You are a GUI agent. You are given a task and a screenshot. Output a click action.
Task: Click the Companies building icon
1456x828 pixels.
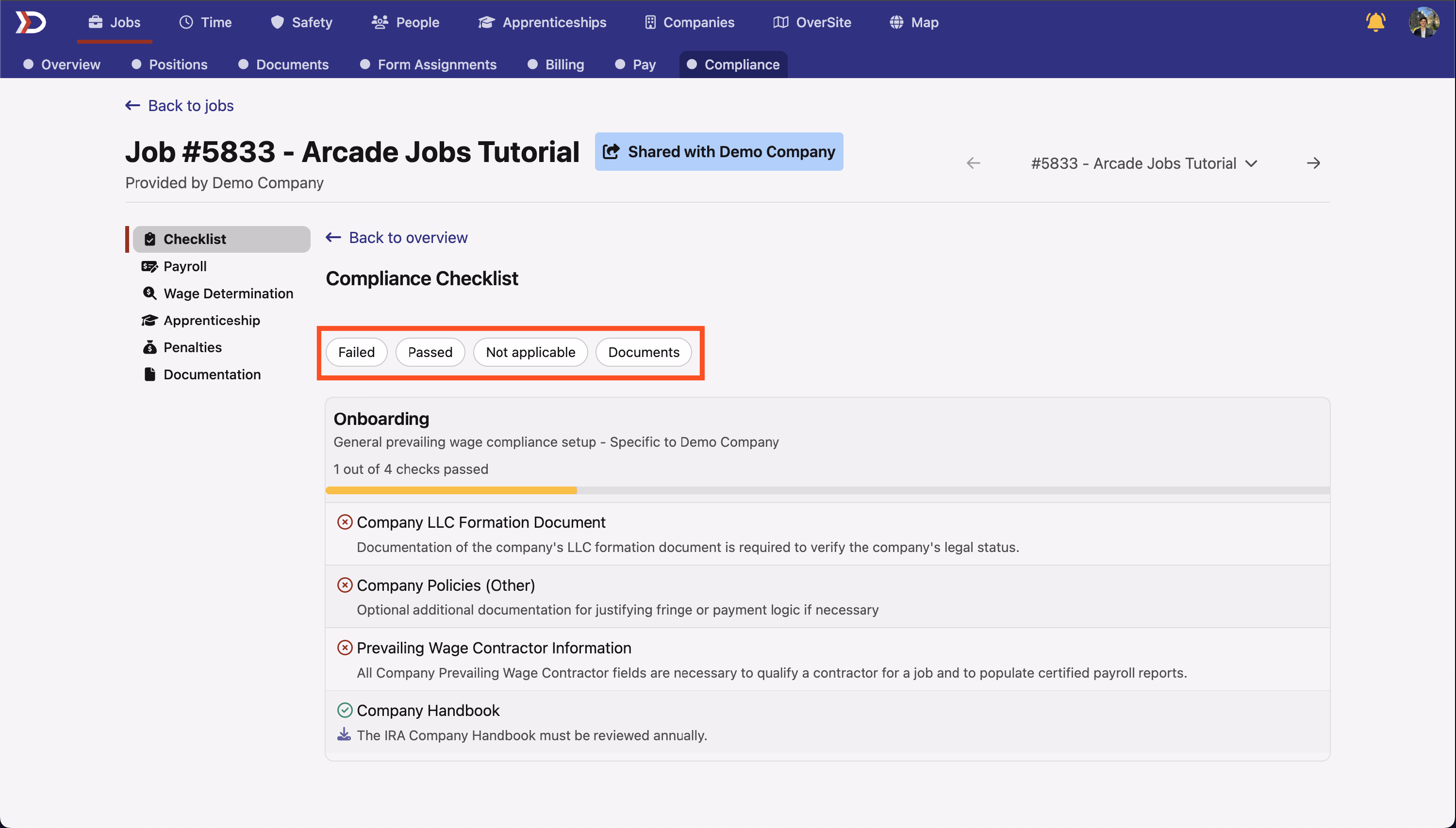(650, 22)
